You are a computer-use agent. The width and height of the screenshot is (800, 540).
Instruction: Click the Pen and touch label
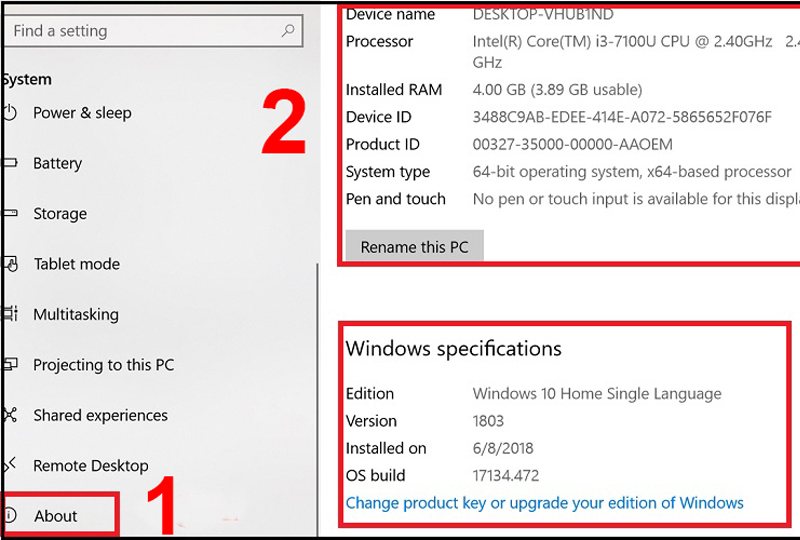click(x=396, y=199)
